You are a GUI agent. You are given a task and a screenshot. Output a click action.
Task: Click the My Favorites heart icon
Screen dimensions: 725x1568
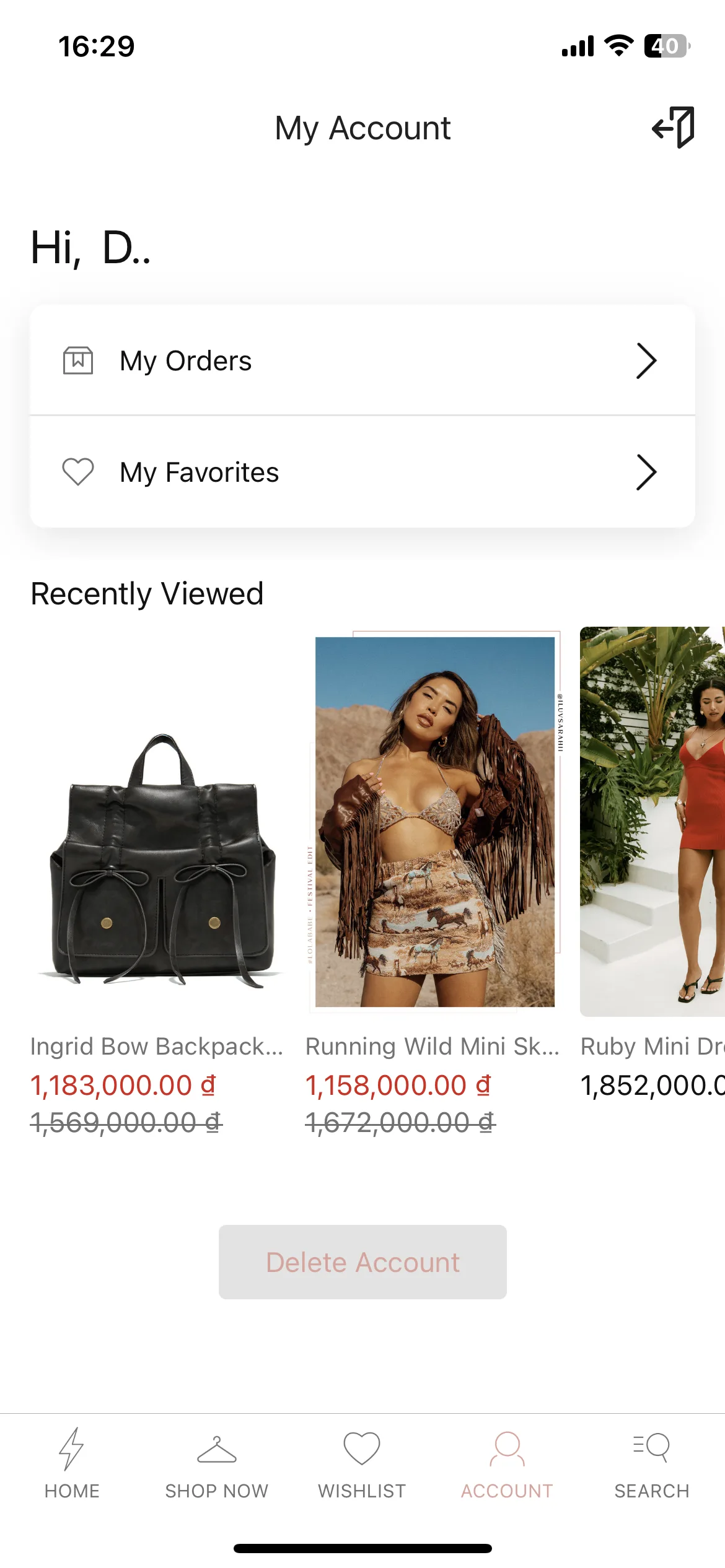click(x=78, y=472)
